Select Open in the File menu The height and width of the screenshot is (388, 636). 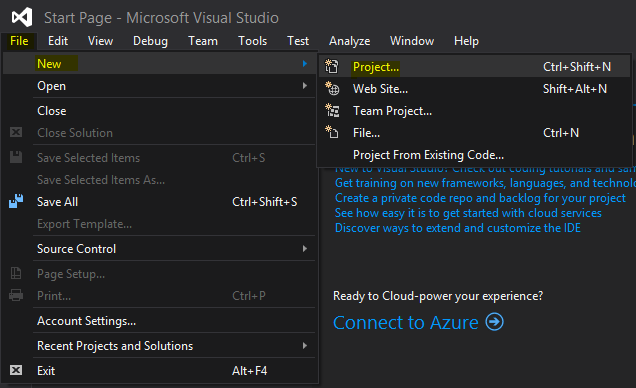[159, 86]
